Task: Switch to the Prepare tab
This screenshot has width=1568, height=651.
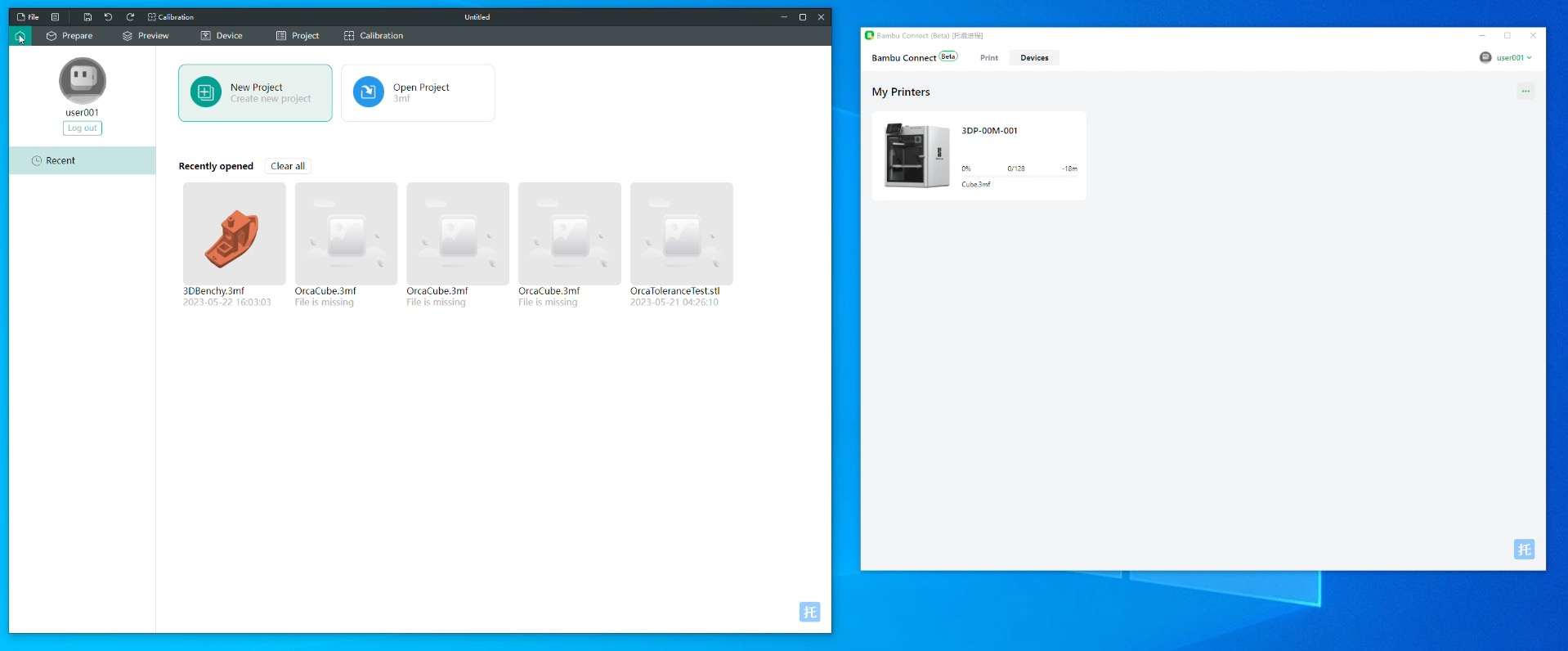Action: (x=69, y=36)
